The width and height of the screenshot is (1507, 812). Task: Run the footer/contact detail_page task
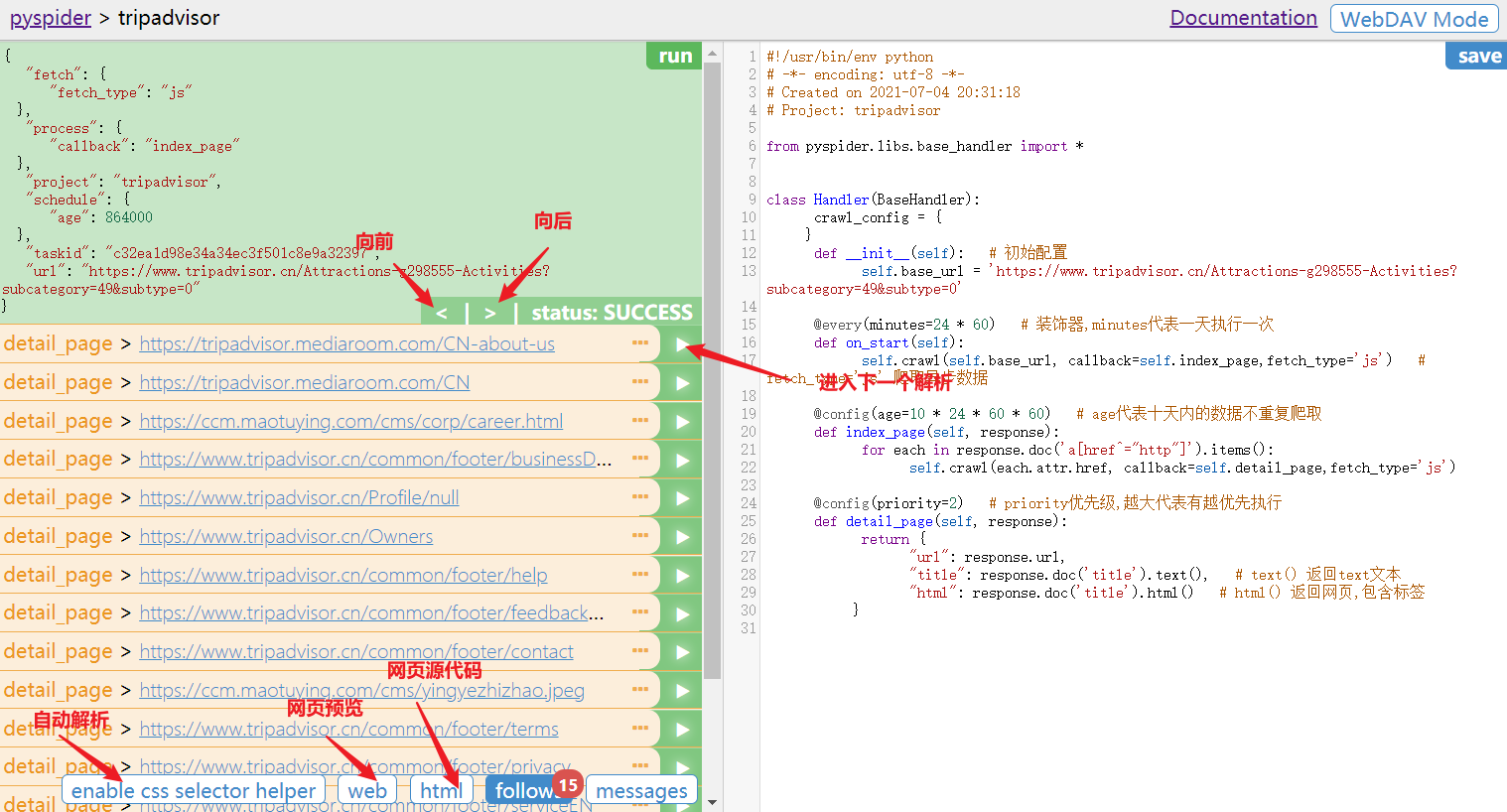click(682, 652)
